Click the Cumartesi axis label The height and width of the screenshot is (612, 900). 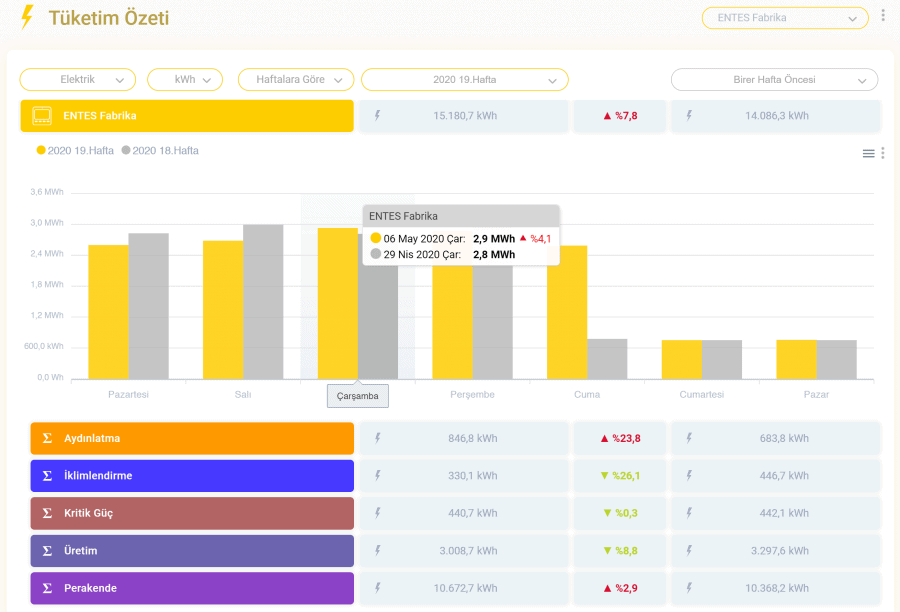coord(701,394)
